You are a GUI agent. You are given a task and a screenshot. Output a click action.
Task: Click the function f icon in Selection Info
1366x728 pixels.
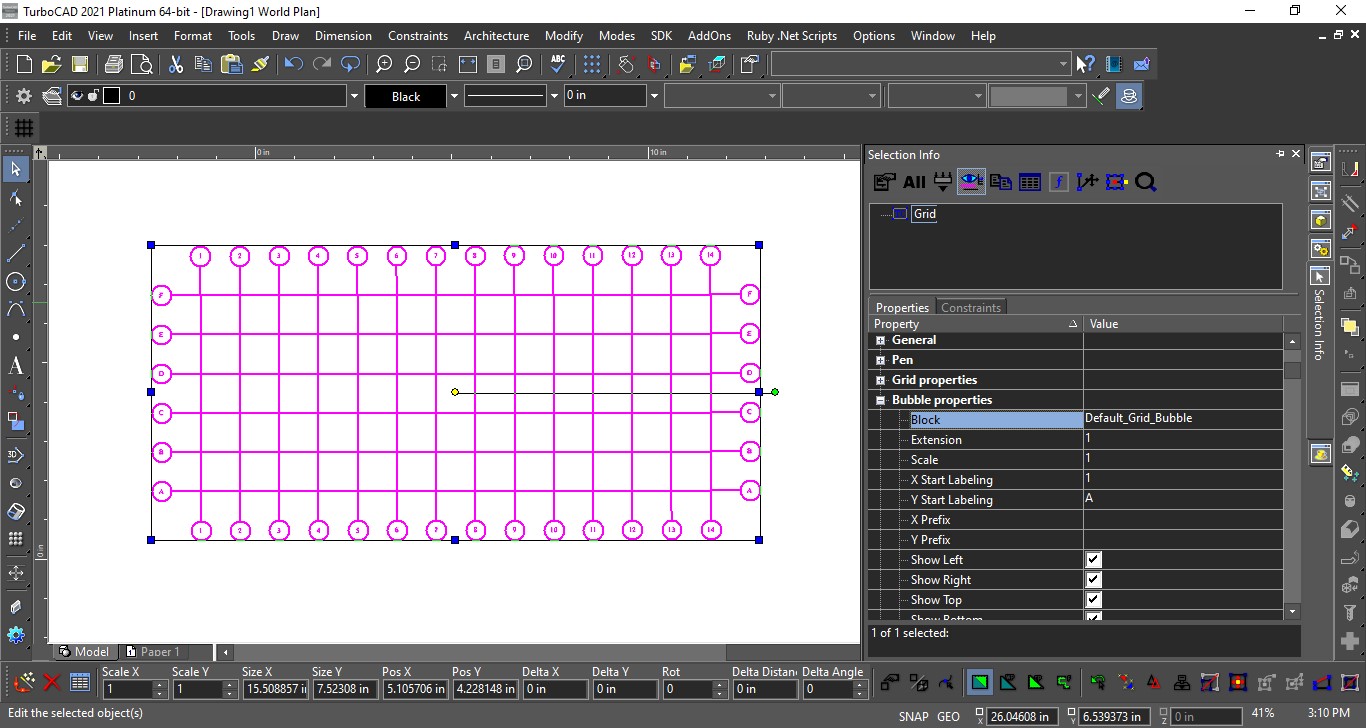click(1059, 182)
